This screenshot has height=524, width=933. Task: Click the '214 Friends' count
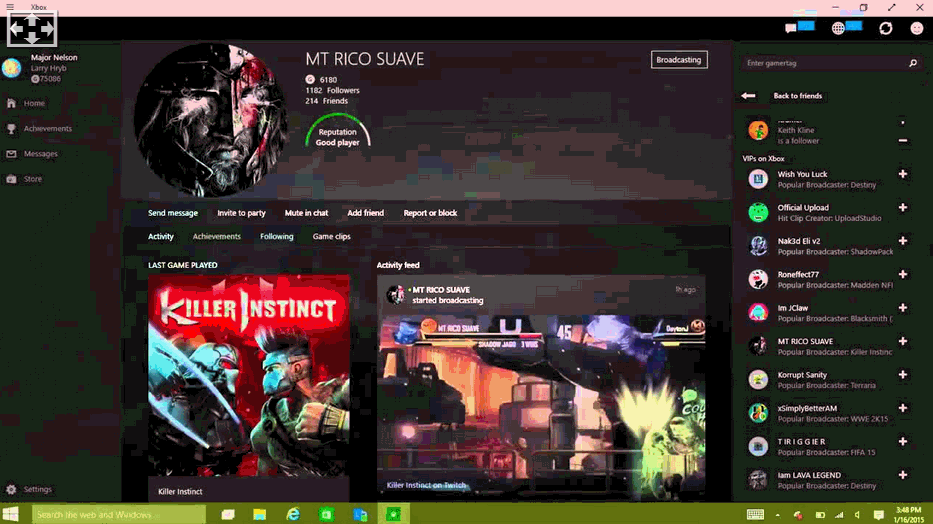coord(327,101)
